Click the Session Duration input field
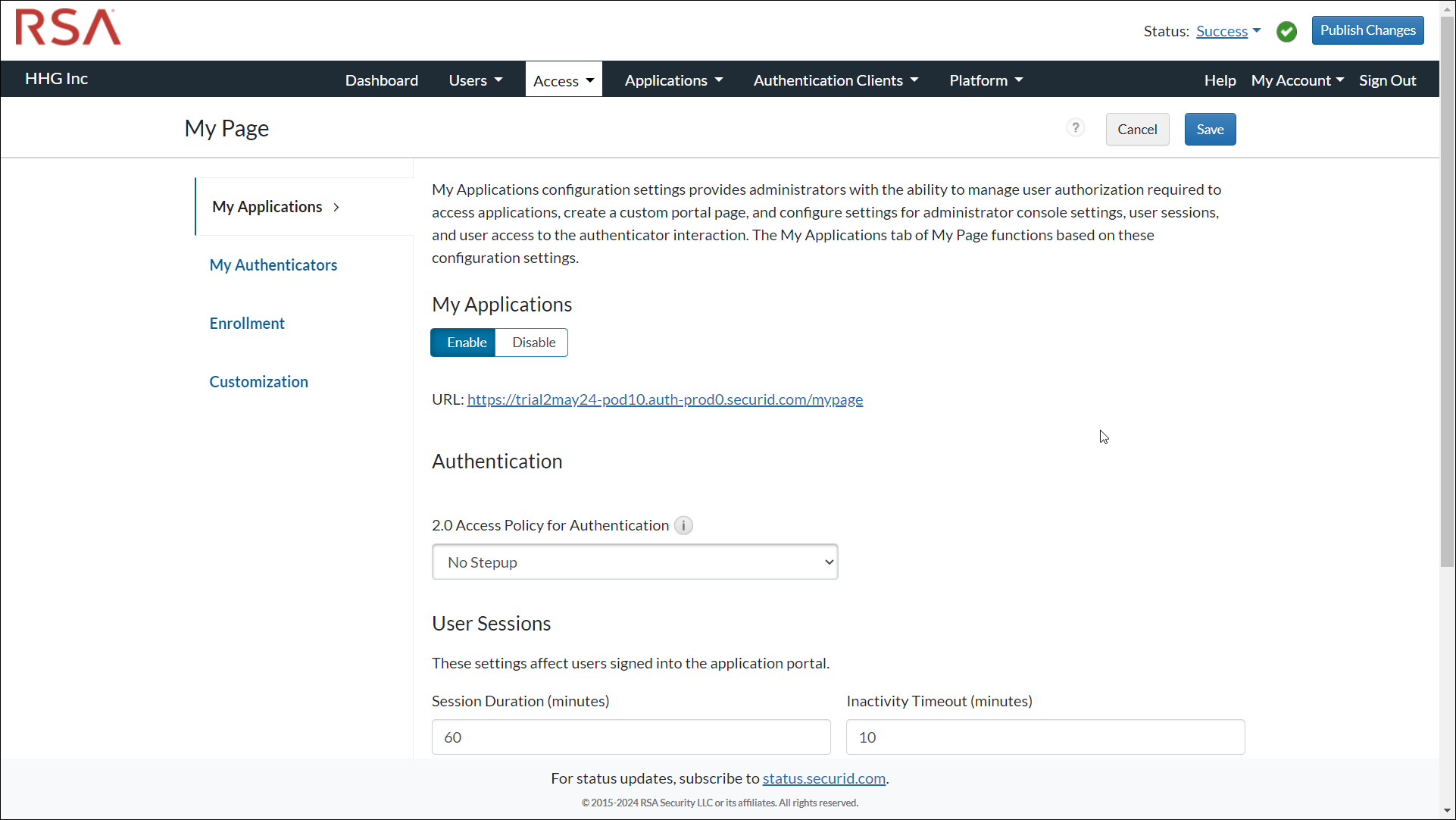This screenshot has height=820, width=1456. [x=630, y=737]
